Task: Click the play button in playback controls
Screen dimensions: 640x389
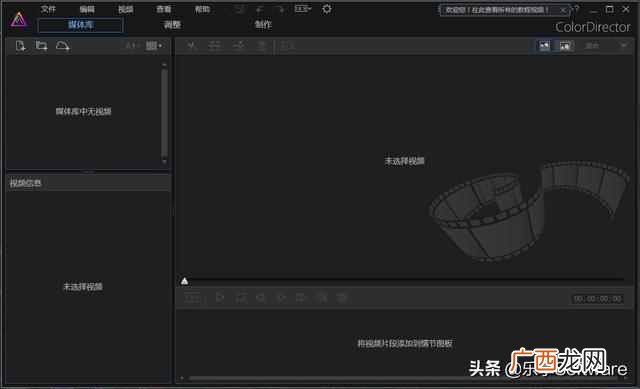Action: point(220,298)
